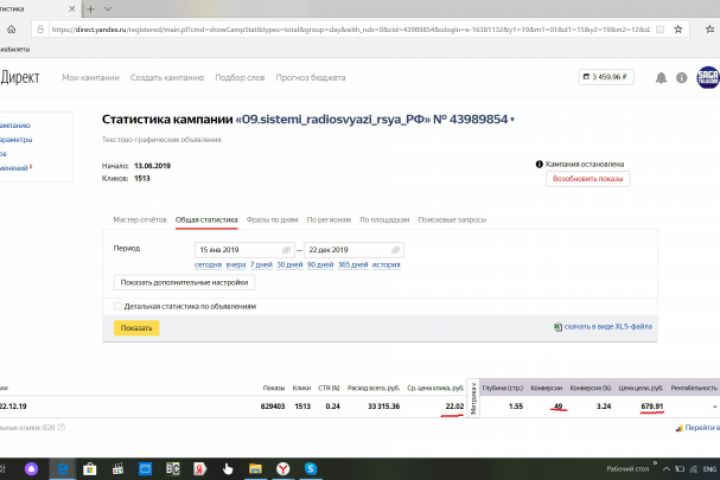Expand campaign name dropdown arrow
The width and height of the screenshot is (720, 480).
(x=512, y=120)
